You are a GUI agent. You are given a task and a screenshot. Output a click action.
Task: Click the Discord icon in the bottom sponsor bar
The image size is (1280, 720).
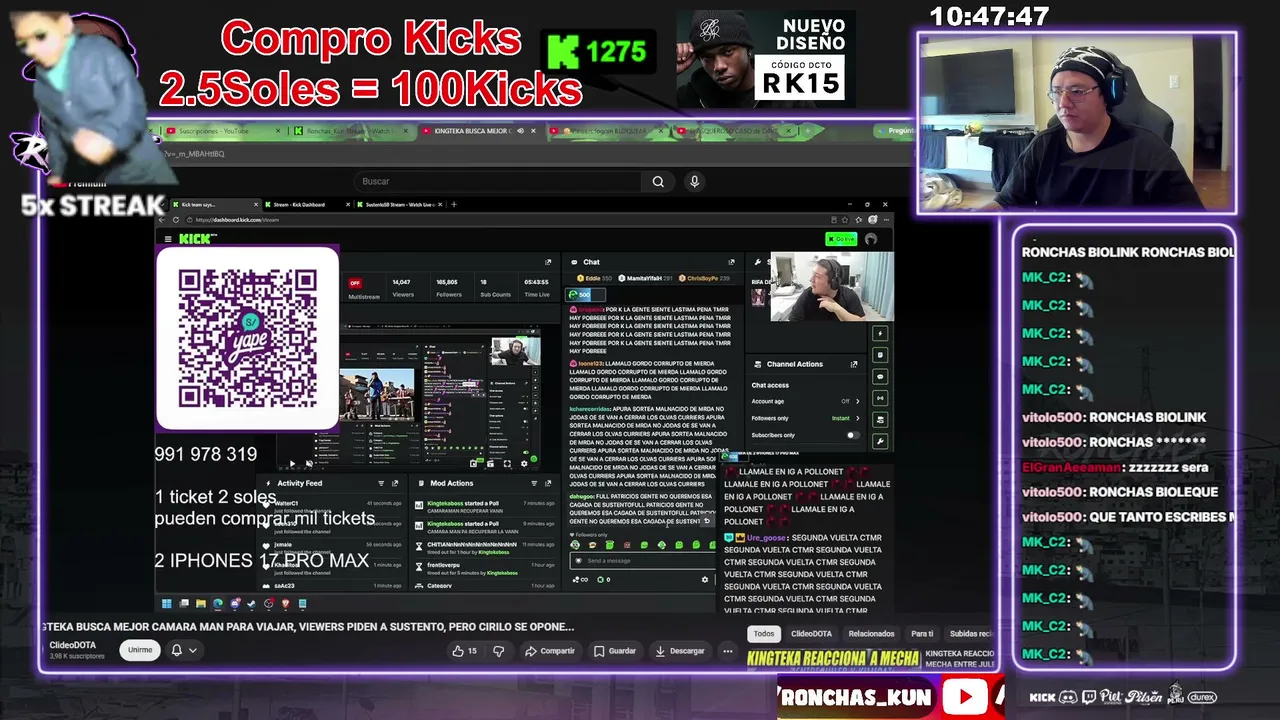tap(1068, 697)
